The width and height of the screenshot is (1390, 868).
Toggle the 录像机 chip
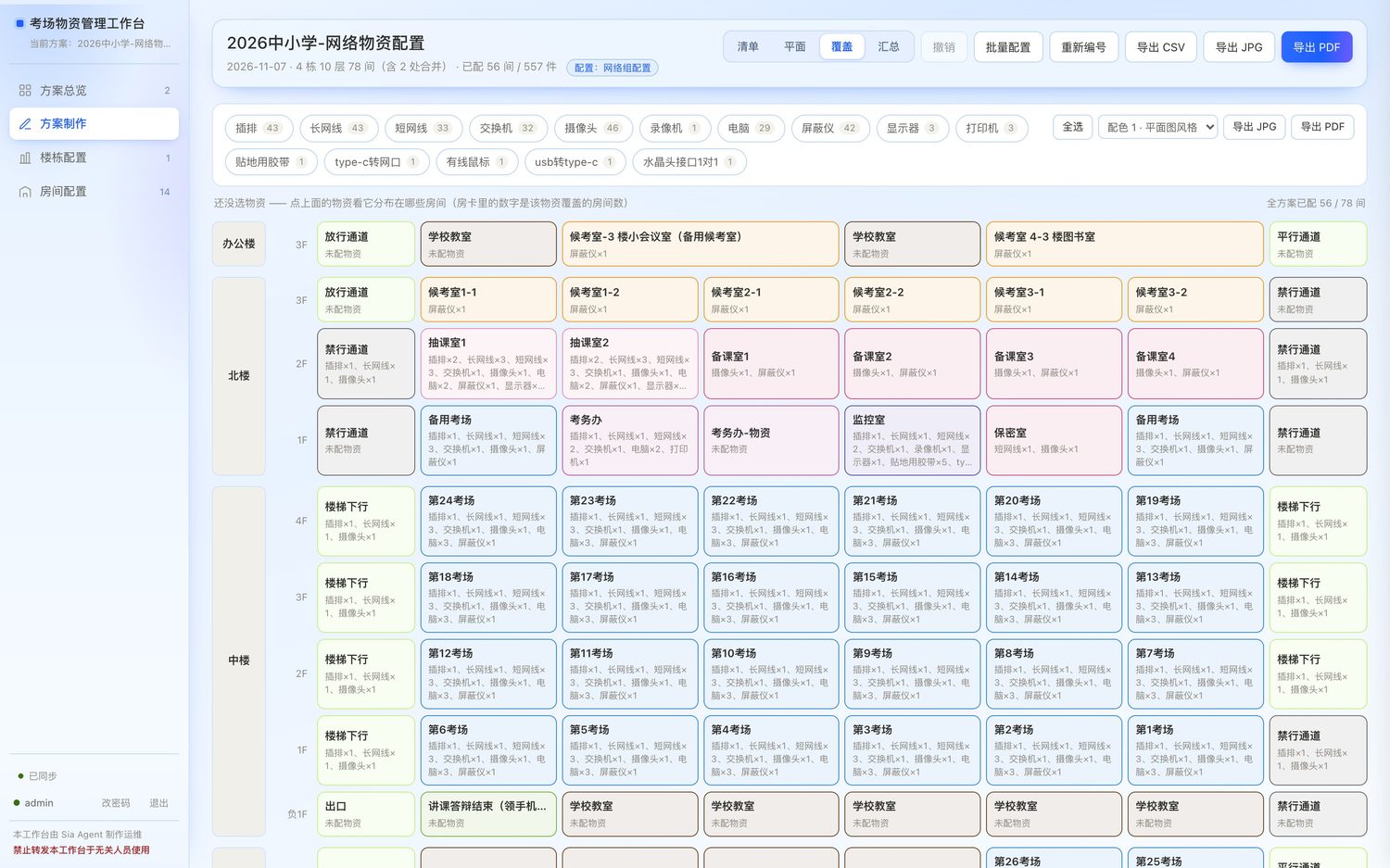675,129
